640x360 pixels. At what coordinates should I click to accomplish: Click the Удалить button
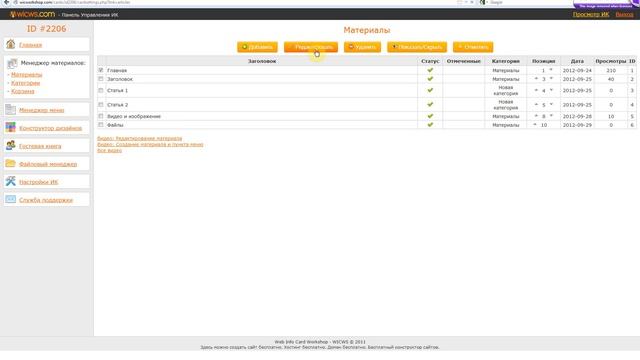362,47
